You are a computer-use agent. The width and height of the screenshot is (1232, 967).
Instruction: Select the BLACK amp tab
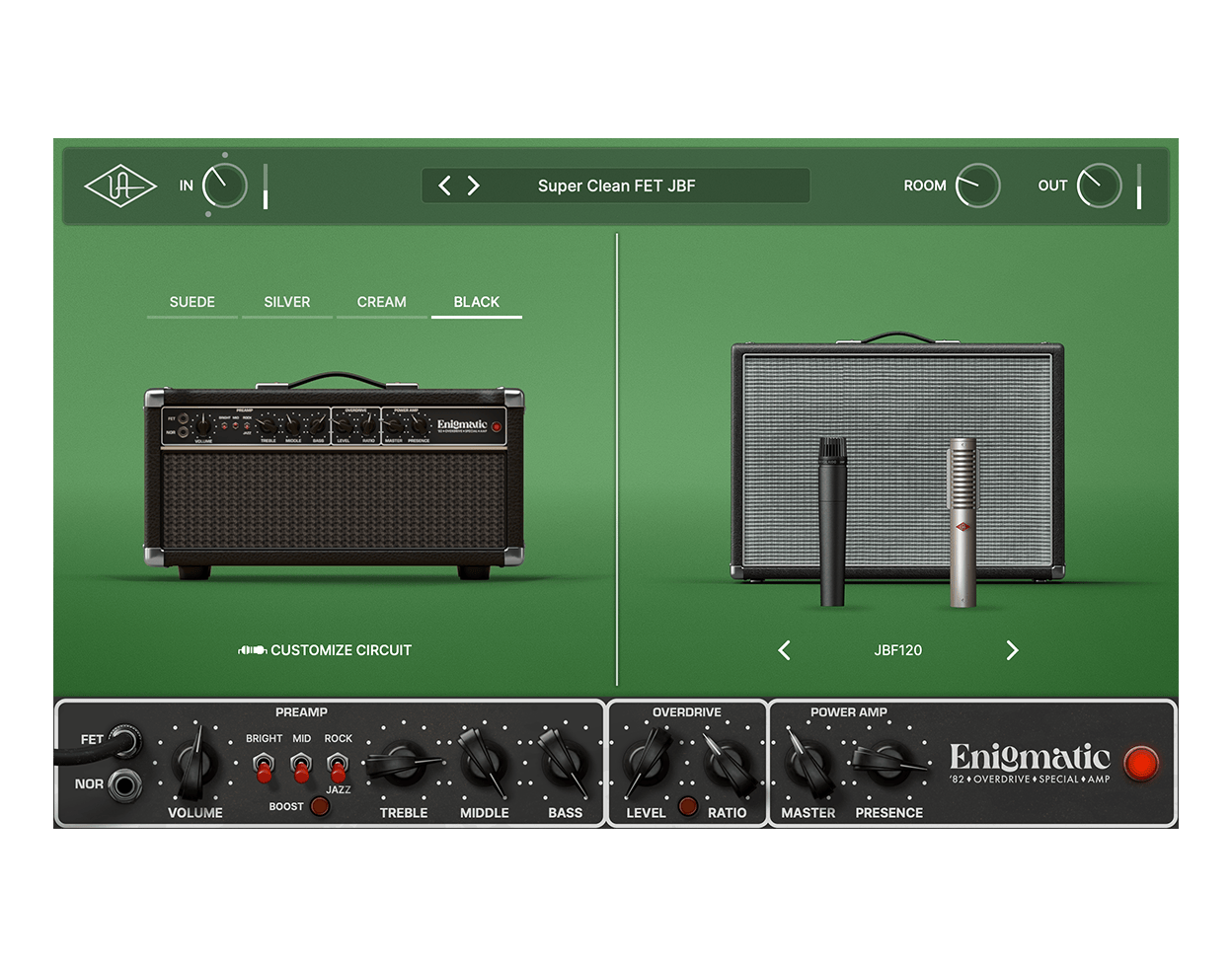[x=477, y=302]
